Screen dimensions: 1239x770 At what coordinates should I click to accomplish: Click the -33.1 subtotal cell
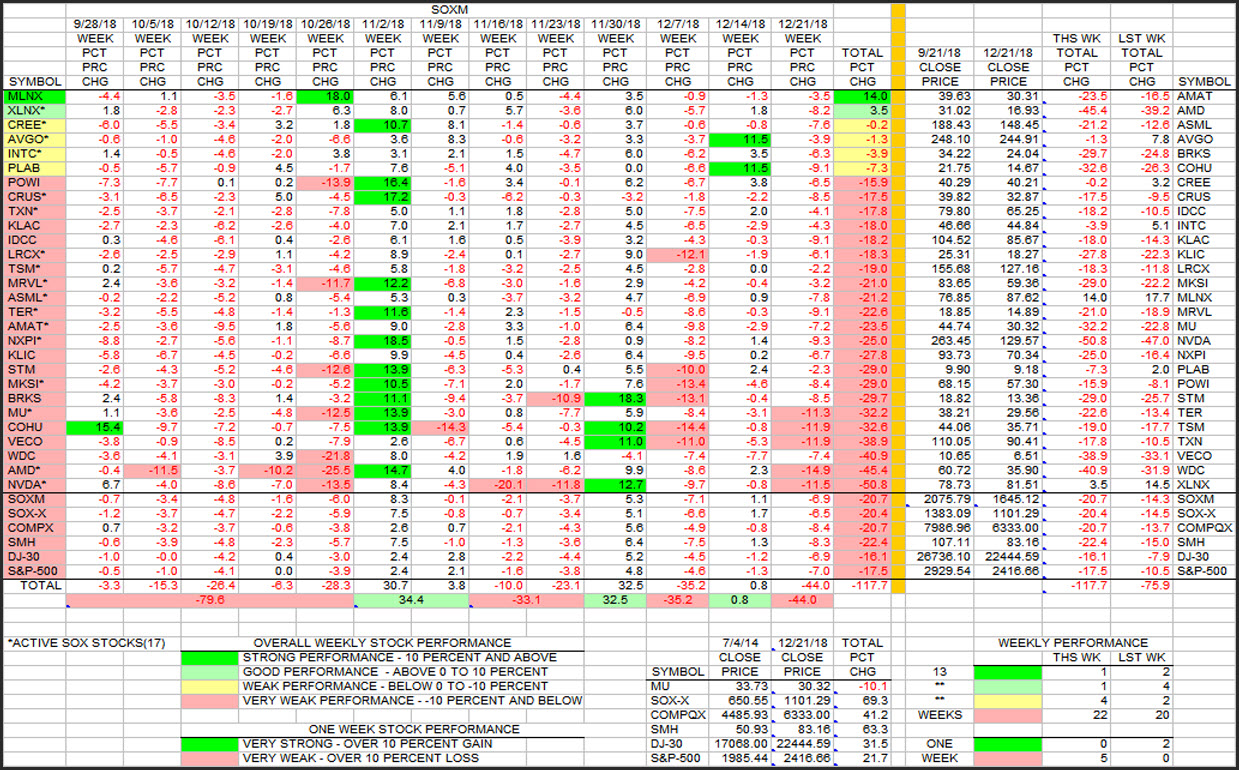click(527, 601)
